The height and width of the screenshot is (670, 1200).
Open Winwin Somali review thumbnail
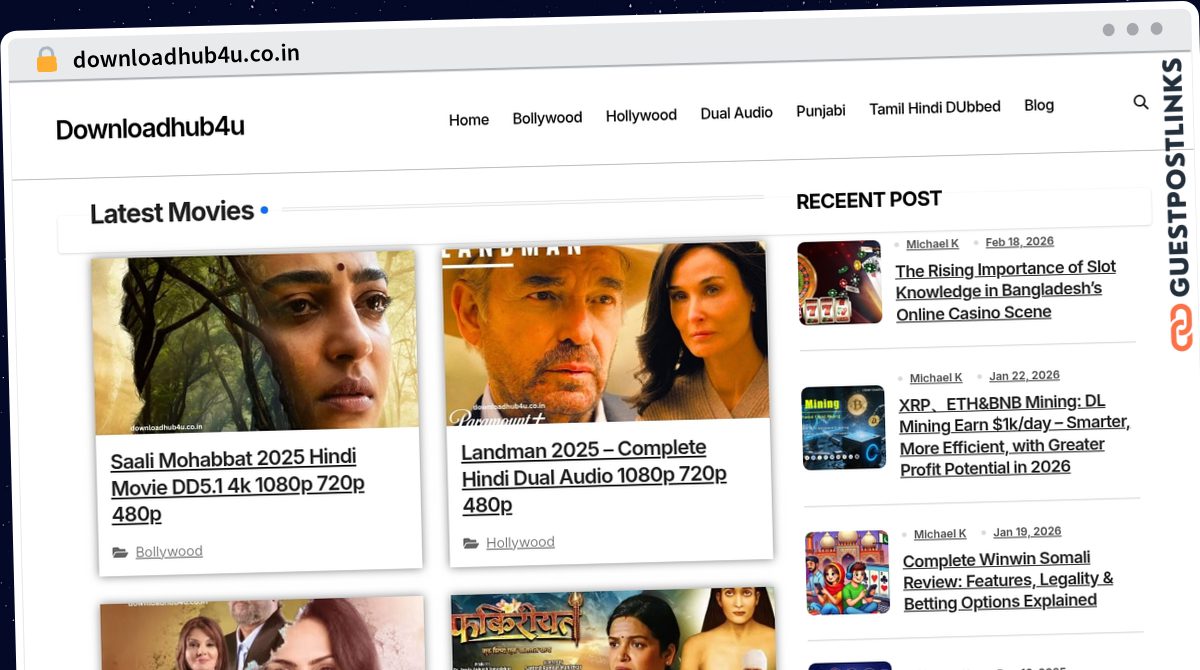click(847, 573)
